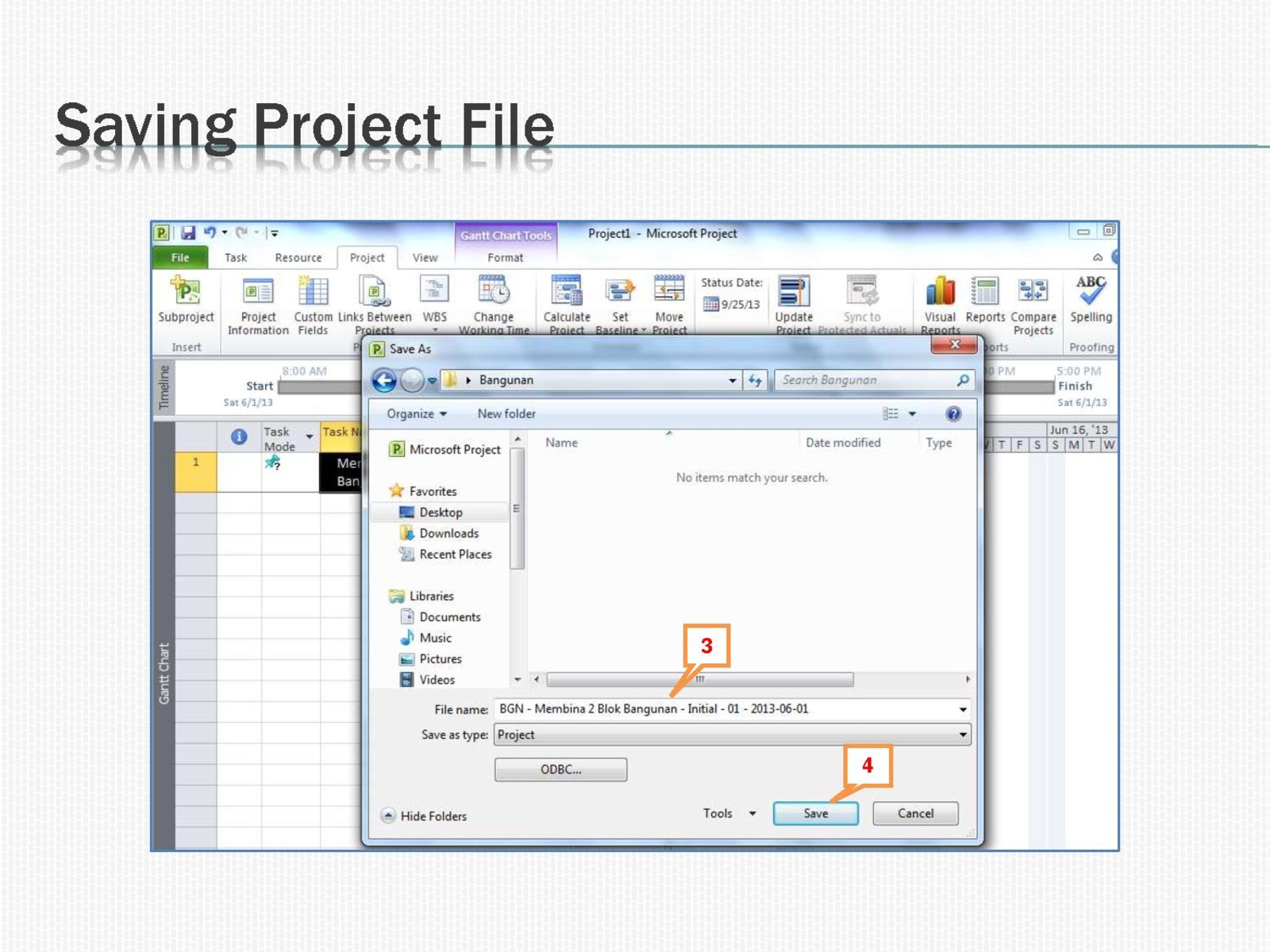Click the horizontal scrollbar in file list
The image size is (1270, 952).
tap(700, 679)
